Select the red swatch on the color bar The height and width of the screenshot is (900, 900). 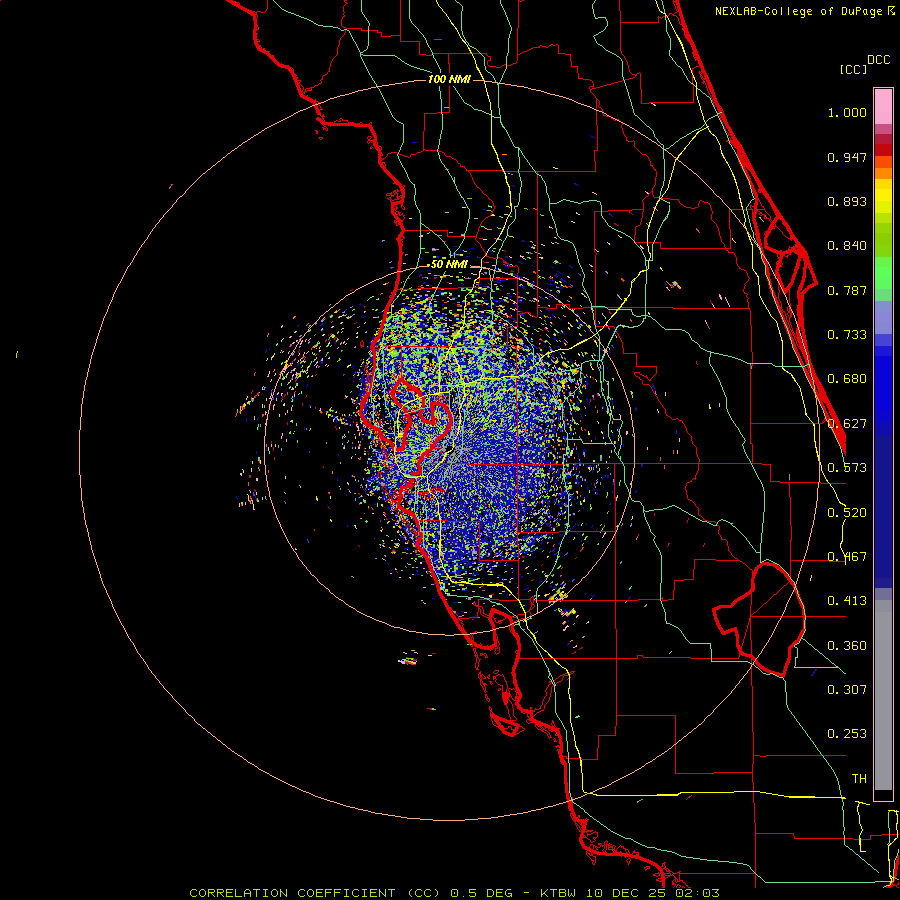coord(883,150)
